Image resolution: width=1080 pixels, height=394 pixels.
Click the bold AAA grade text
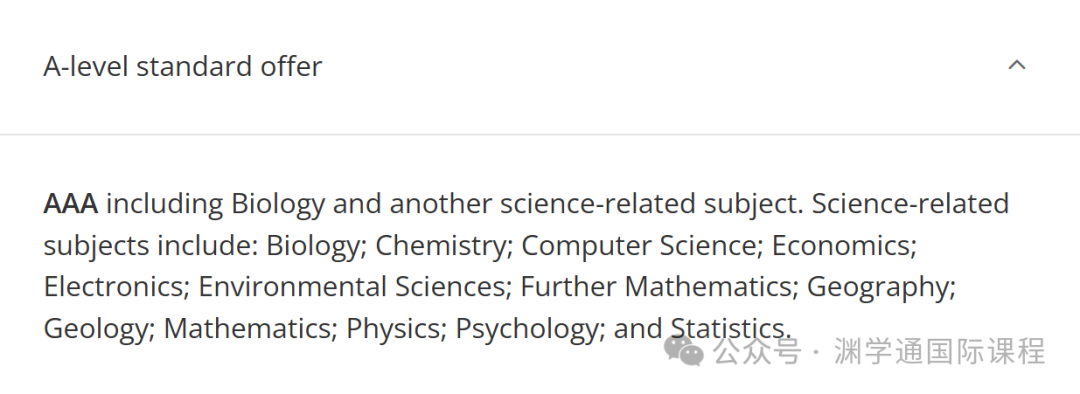click(70, 204)
